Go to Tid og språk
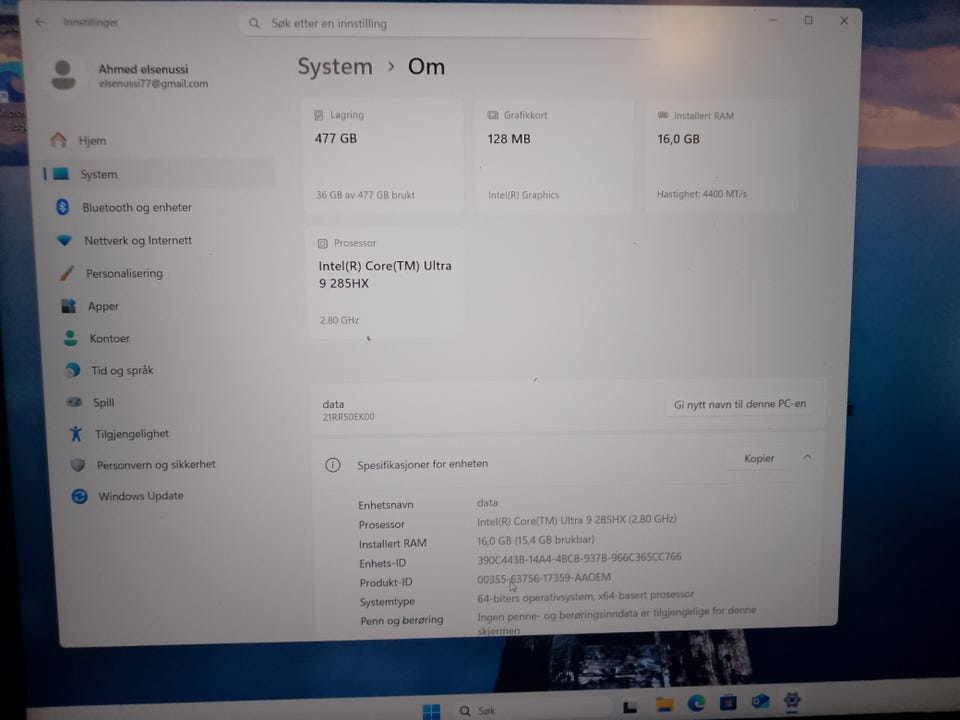The height and width of the screenshot is (720, 960). 122,370
